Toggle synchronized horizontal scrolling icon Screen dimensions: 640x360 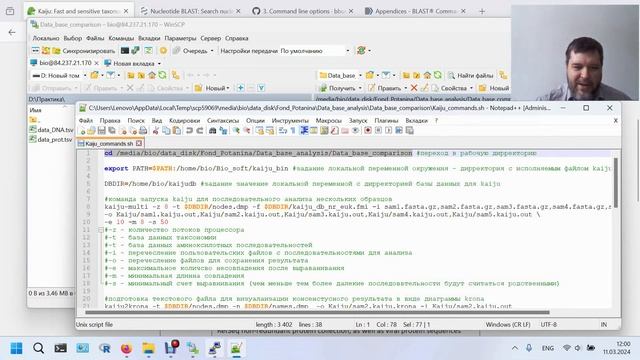pos(270,131)
